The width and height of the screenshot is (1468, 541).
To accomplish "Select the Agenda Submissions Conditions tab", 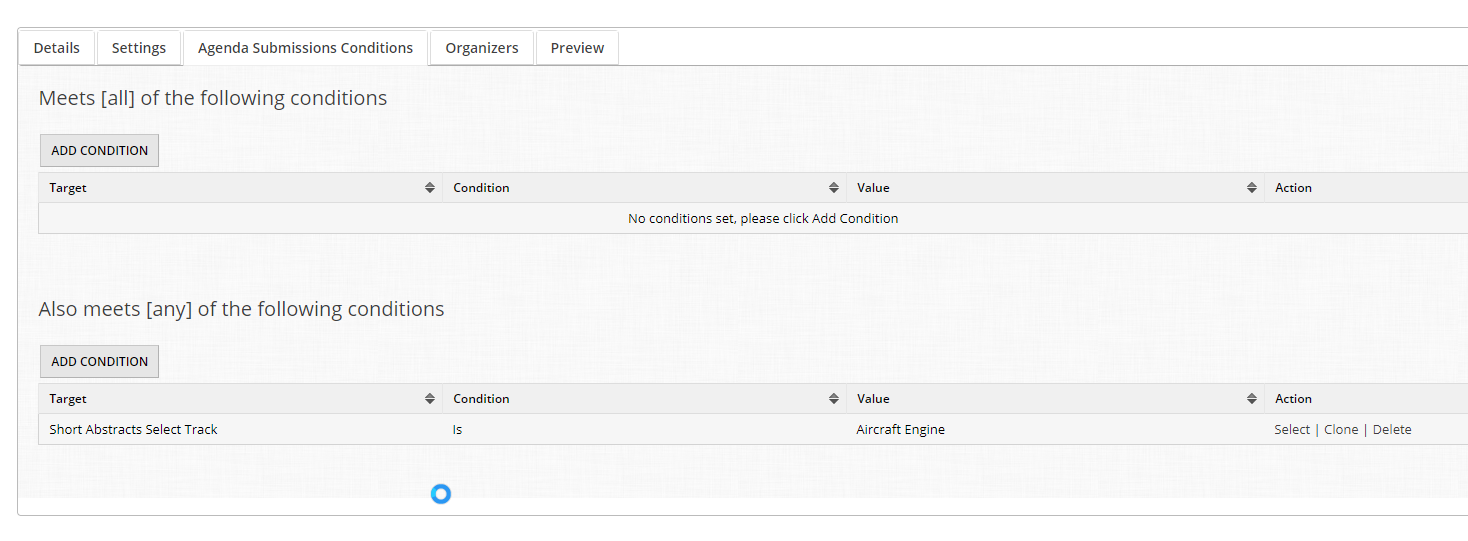I will click(305, 48).
